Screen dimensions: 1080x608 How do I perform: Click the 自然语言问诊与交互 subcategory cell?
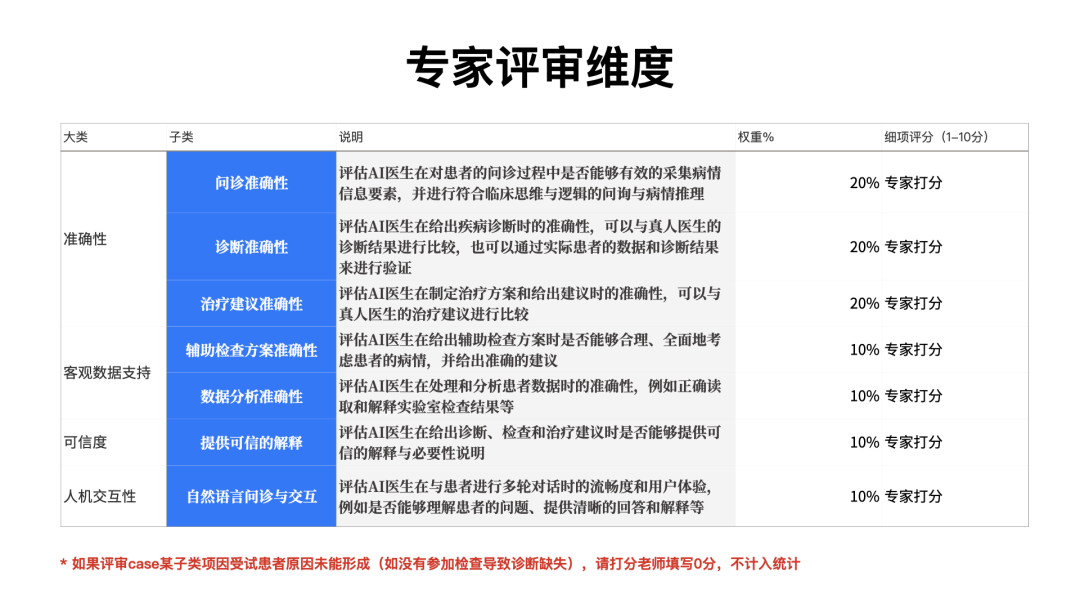click(251, 496)
